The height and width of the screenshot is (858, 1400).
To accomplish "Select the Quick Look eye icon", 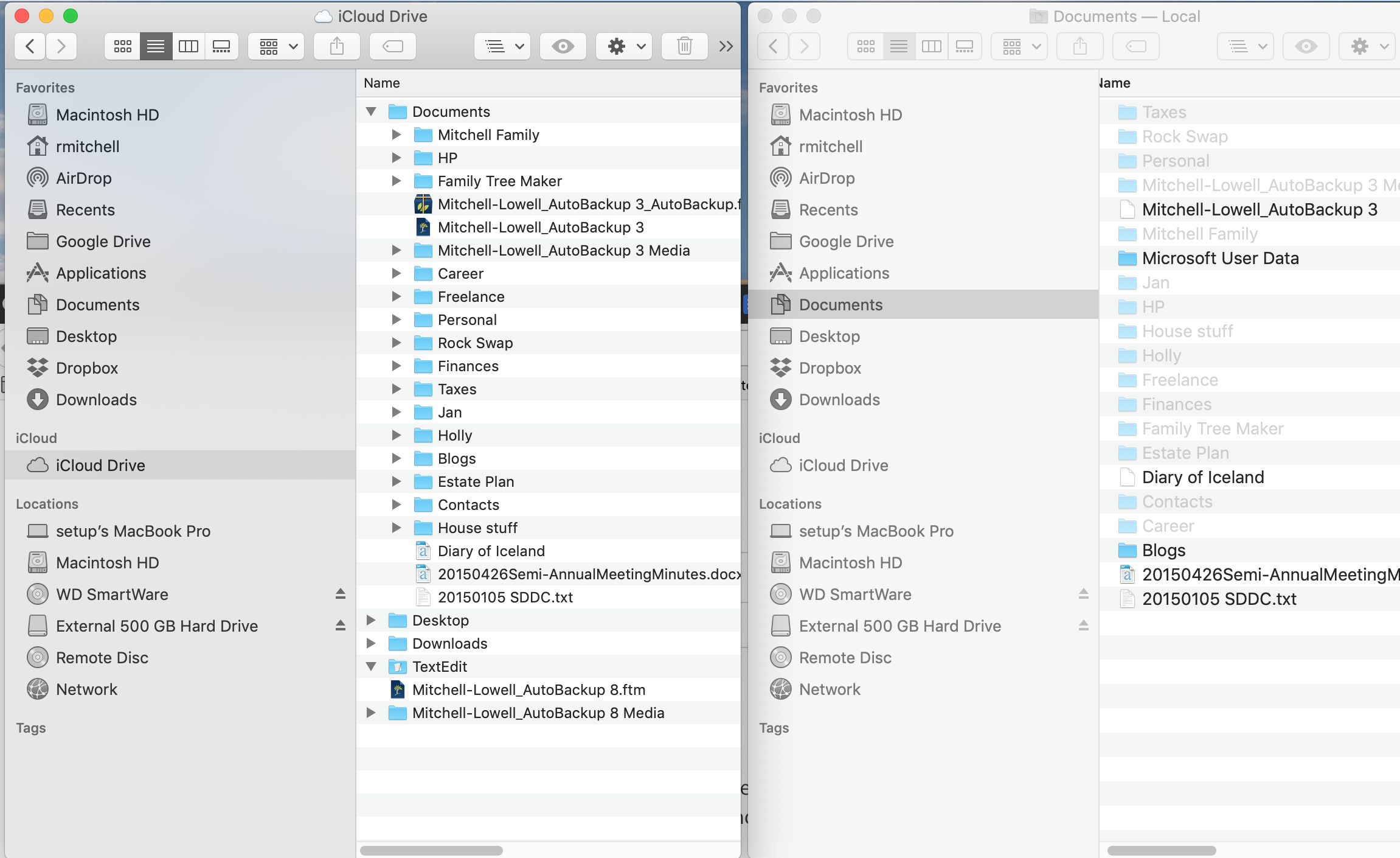I will click(x=563, y=46).
